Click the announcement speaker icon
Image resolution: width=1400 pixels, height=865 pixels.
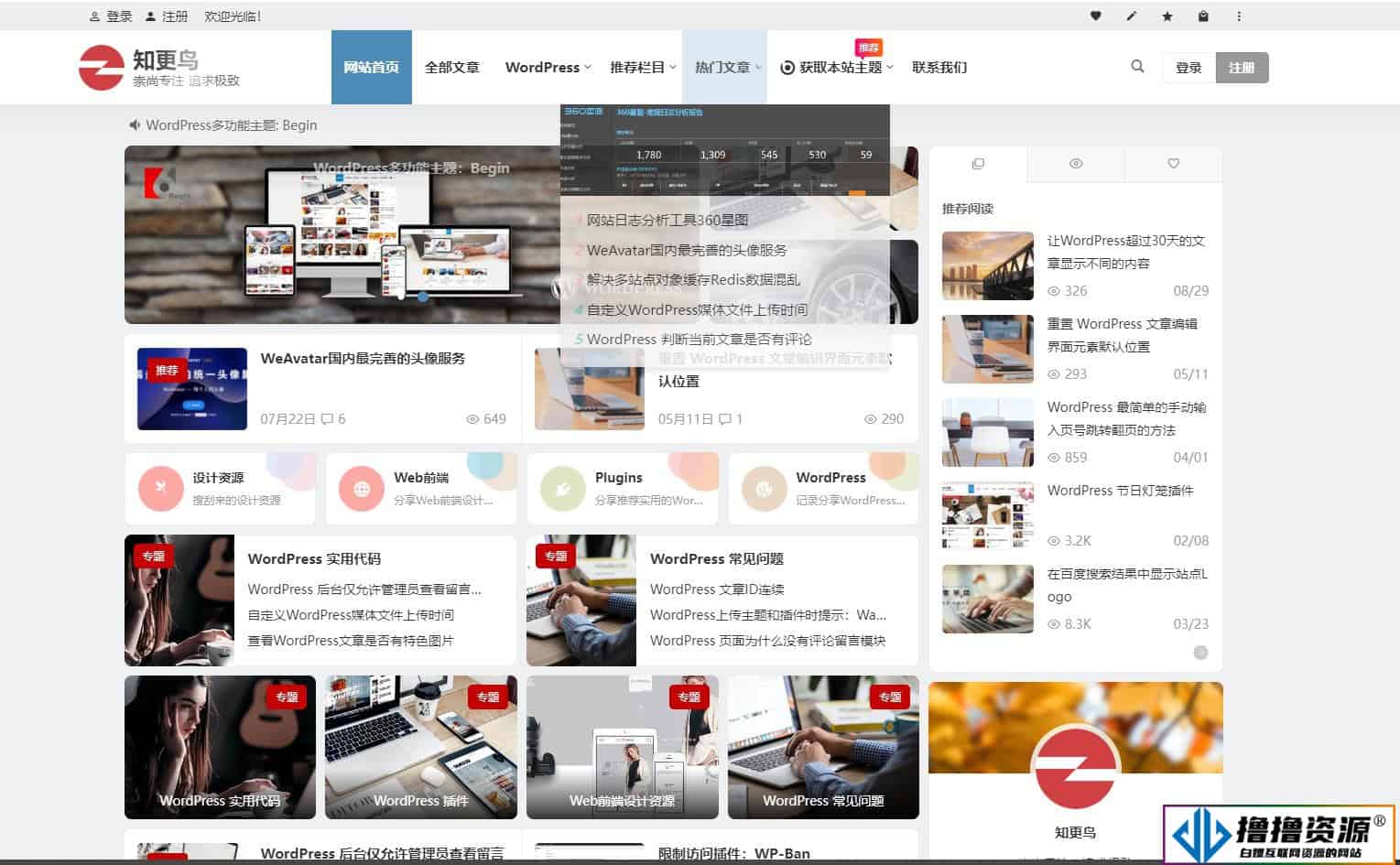(x=135, y=125)
